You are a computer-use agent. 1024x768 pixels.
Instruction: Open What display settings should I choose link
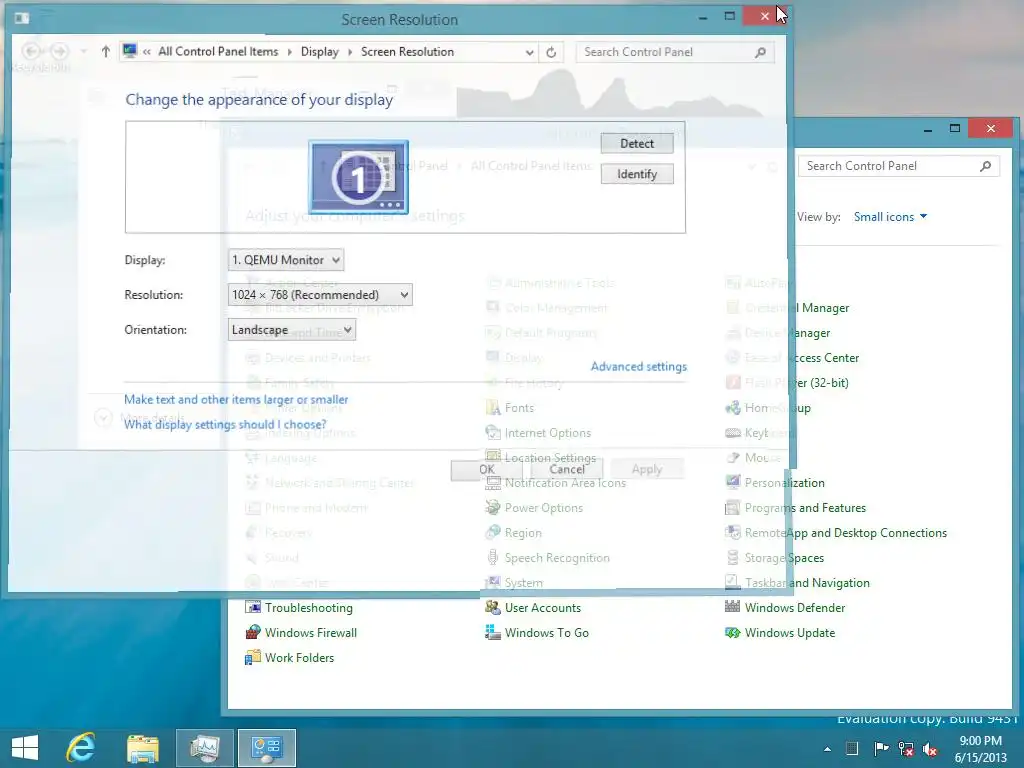(225, 424)
